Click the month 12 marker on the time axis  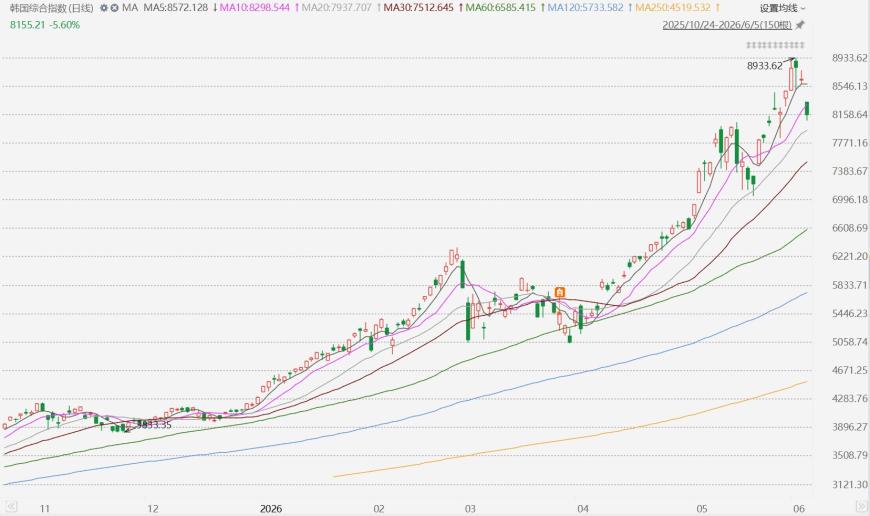[153, 508]
